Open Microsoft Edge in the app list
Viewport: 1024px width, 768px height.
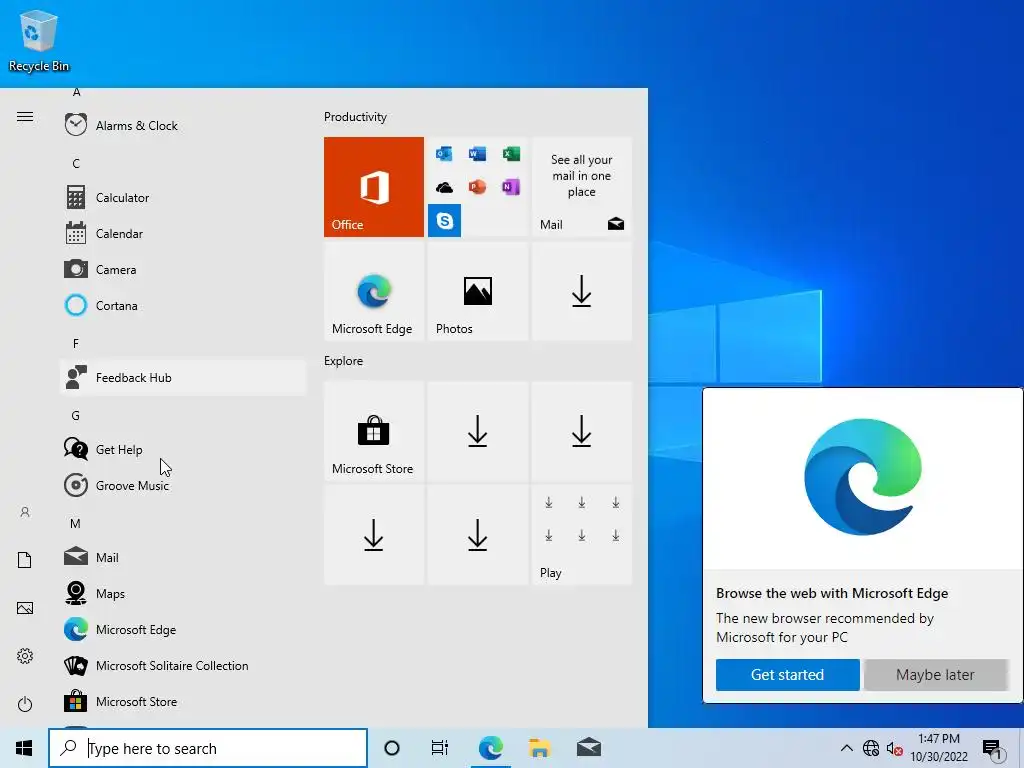point(183,629)
